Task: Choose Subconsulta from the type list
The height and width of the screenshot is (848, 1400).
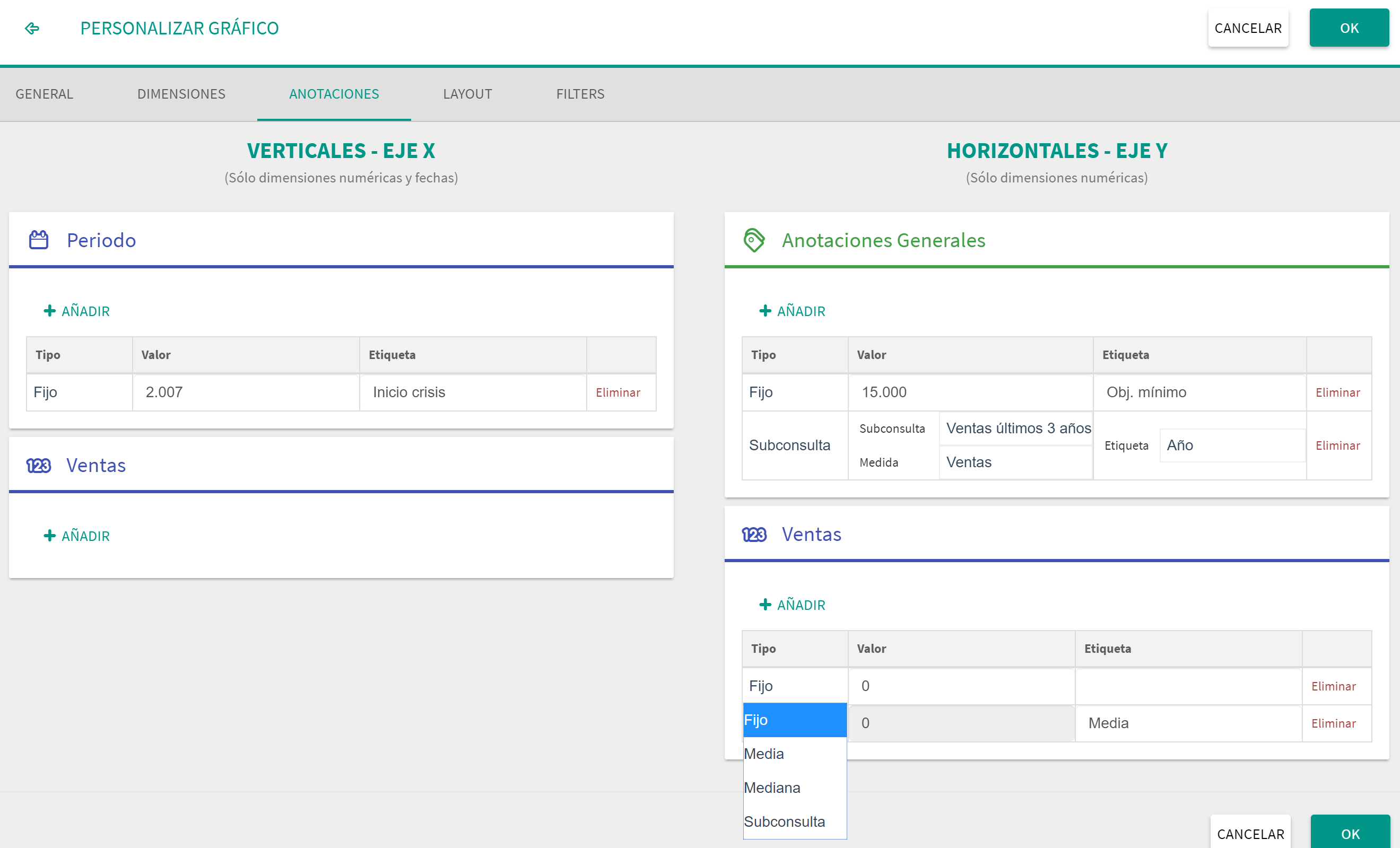Action: pyautogui.click(x=795, y=822)
